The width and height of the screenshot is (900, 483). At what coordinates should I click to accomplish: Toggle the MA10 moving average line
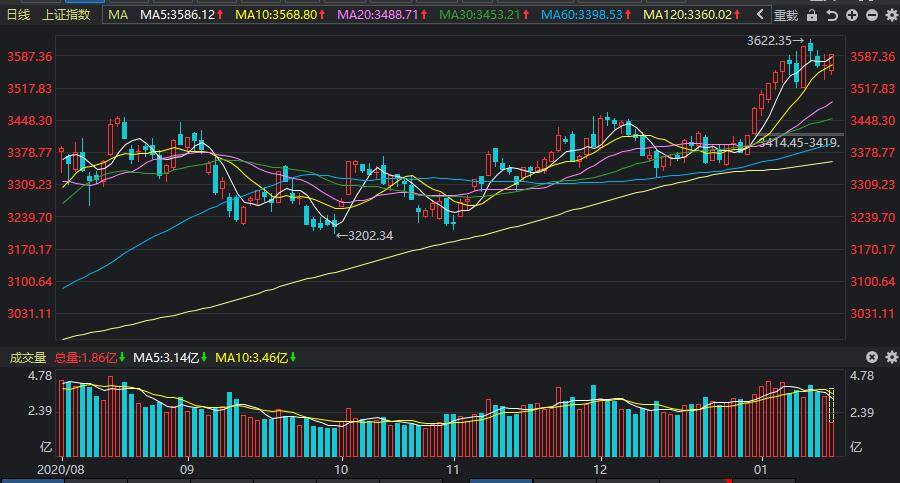[280, 14]
